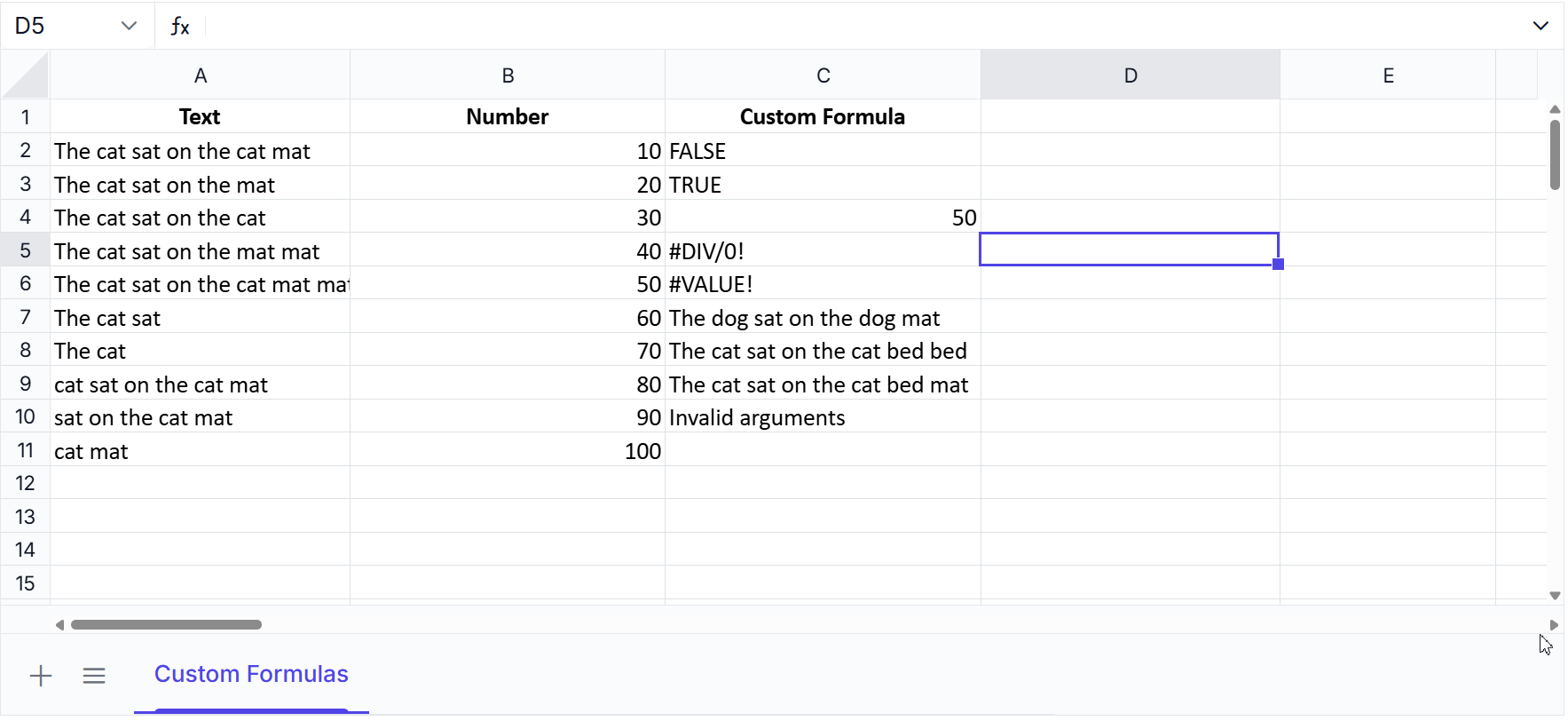Click the down arrow on vertical scrollbar
1568x721 pixels.
[1554, 595]
